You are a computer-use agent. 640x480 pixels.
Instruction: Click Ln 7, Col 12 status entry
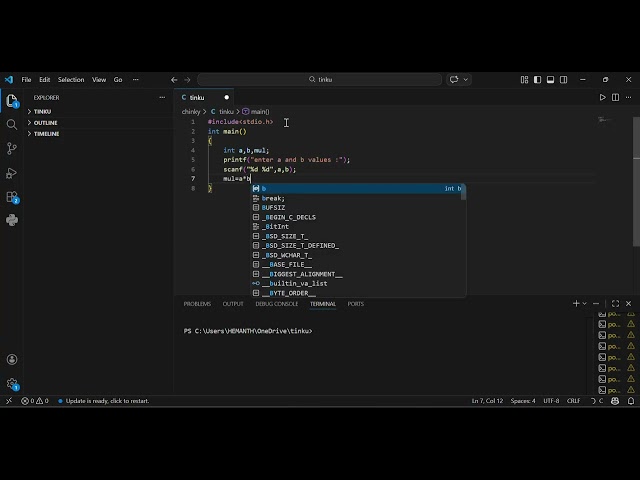pyautogui.click(x=487, y=401)
